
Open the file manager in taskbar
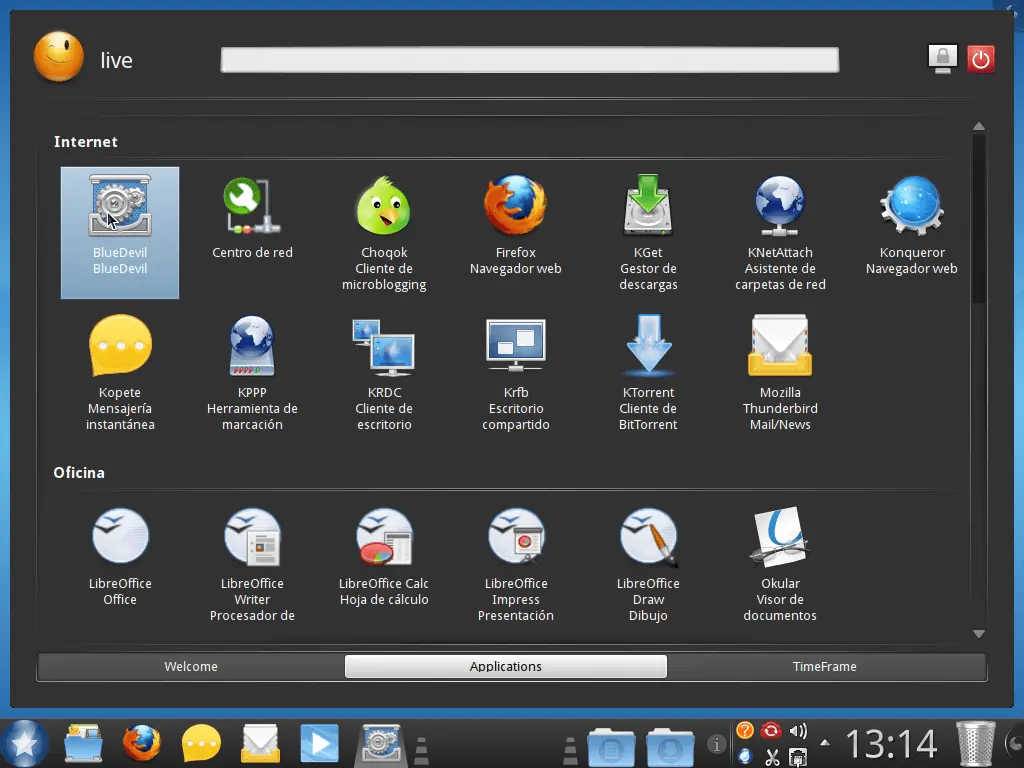click(83, 743)
